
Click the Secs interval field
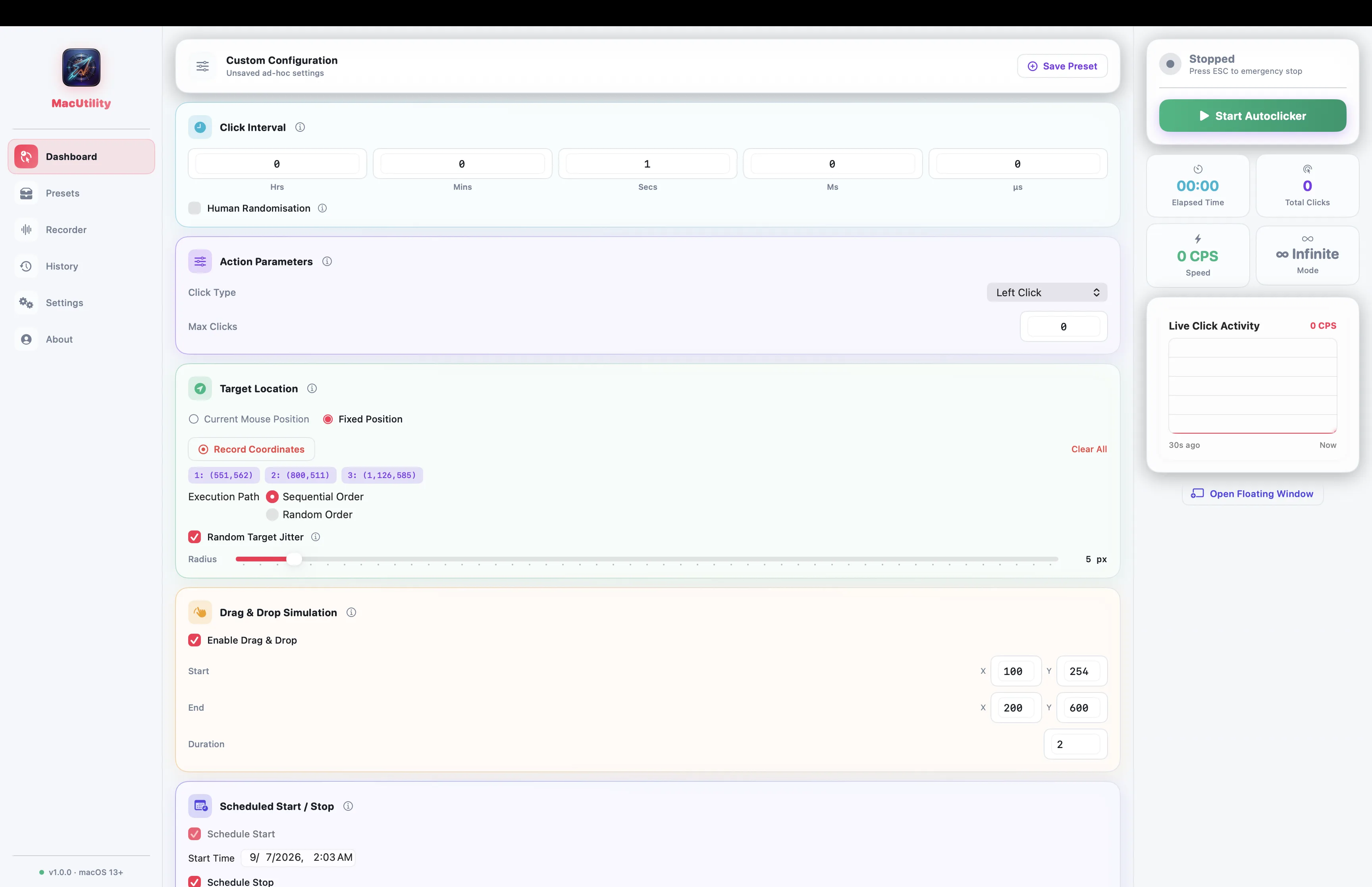click(x=648, y=164)
